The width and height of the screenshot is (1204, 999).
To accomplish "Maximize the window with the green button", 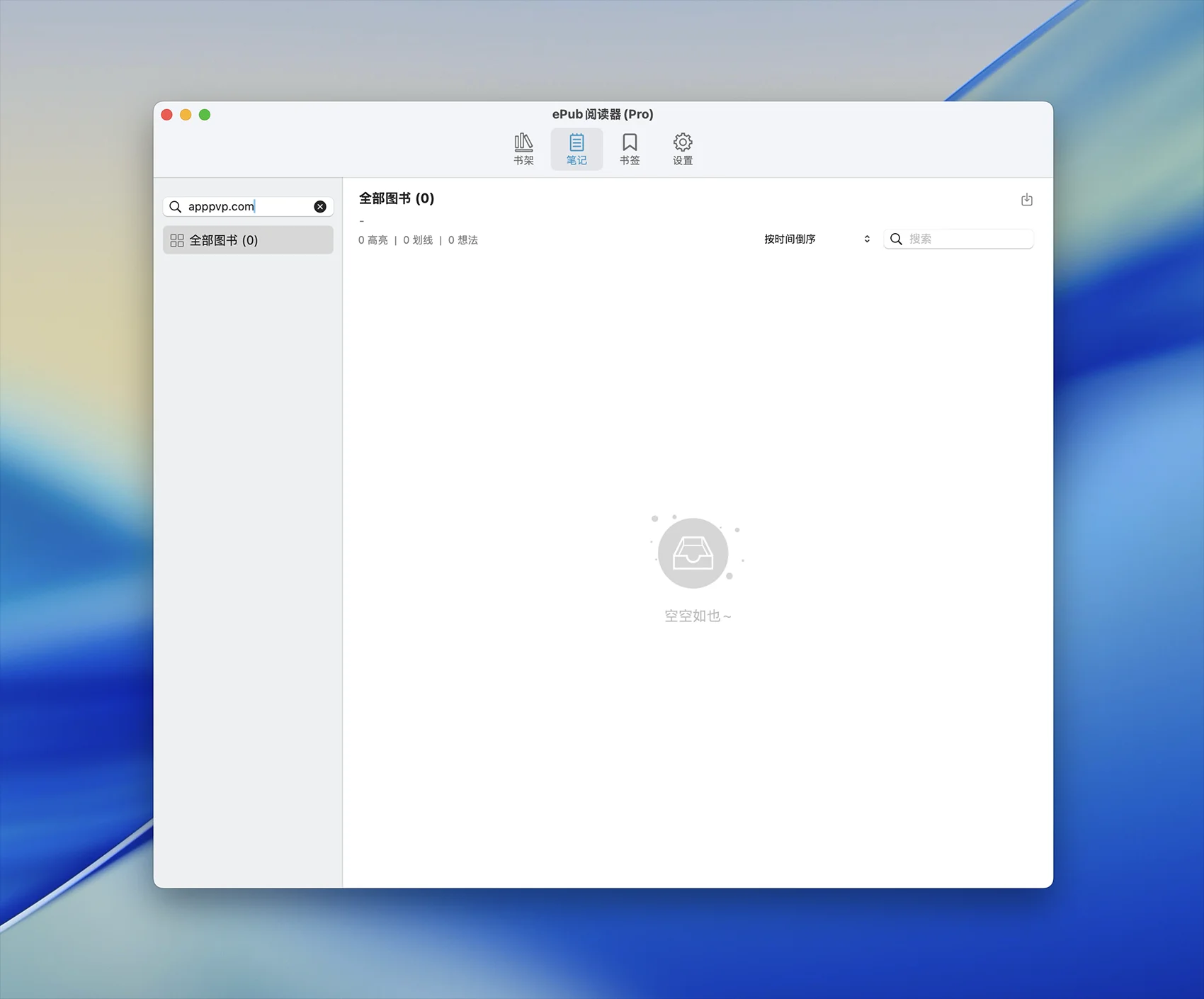I will (205, 115).
